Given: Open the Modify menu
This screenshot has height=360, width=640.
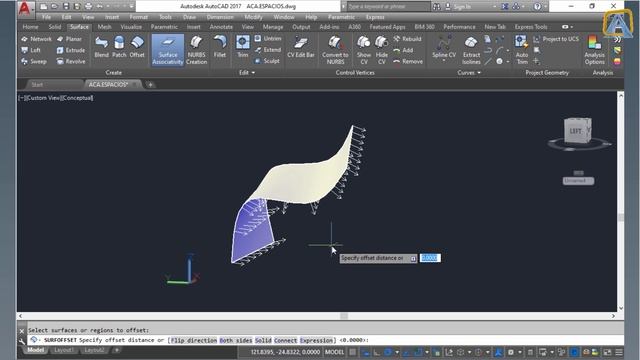Looking at the screenshot, I should click(x=253, y=17).
